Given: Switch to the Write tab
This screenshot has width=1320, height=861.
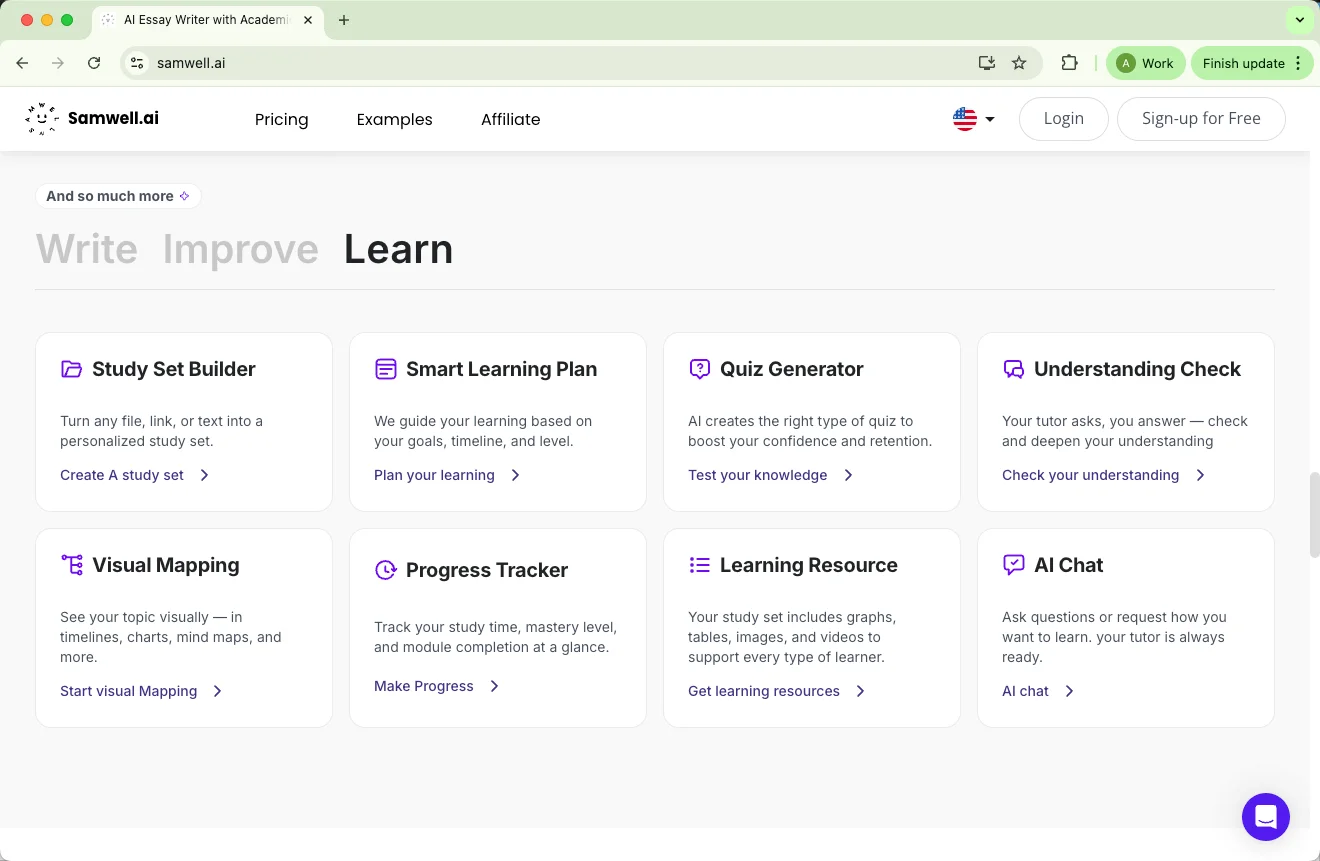Looking at the screenshot, I should tap(87, 249).
